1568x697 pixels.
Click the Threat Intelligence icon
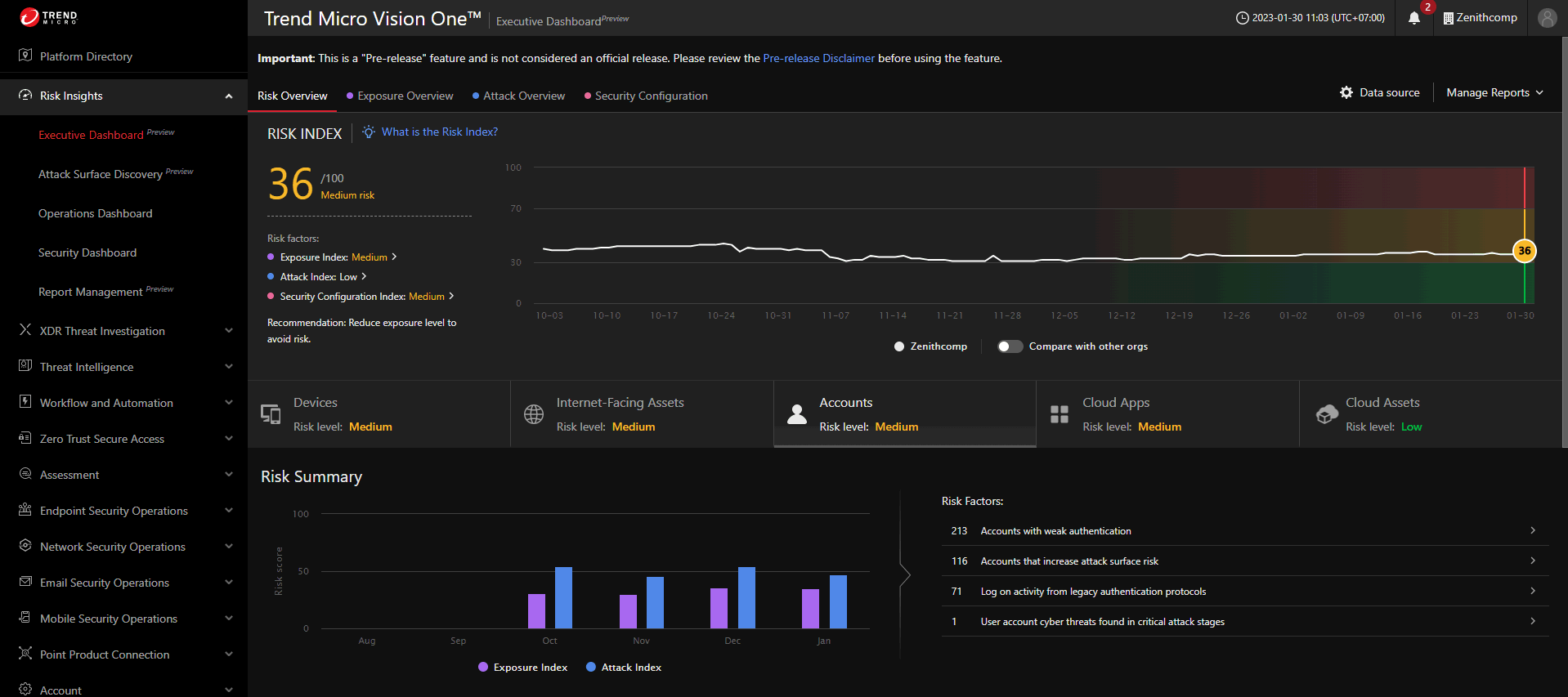[x=25, y=366]
